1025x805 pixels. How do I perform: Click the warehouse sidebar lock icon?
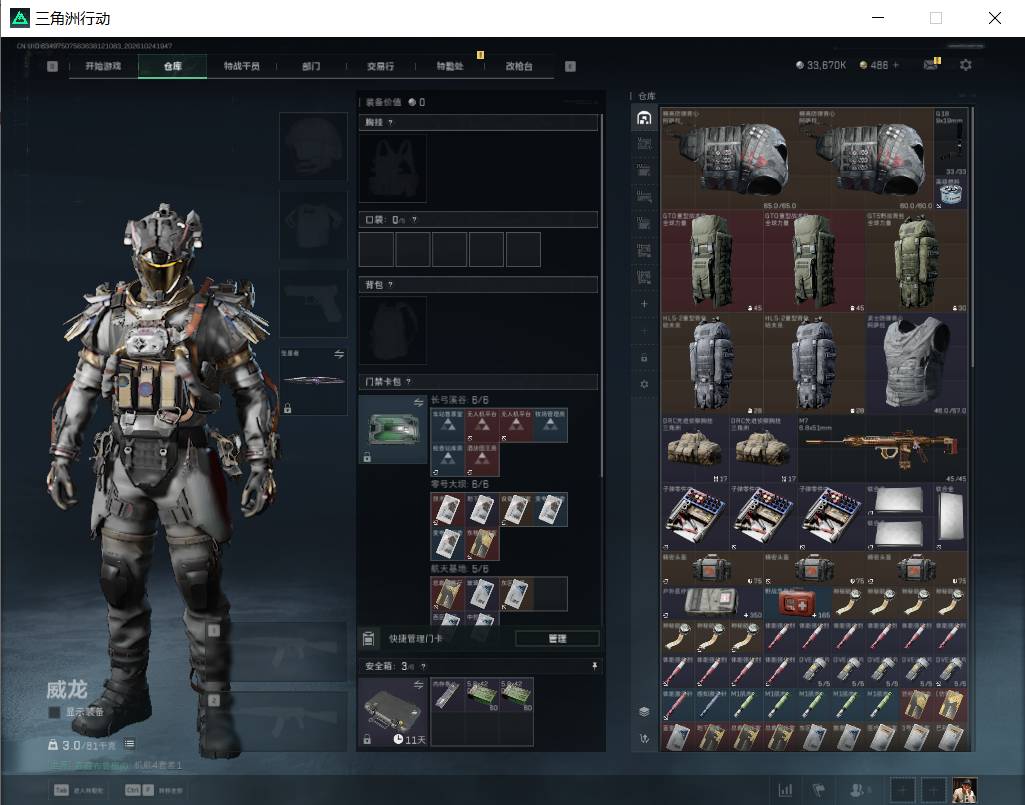644,358
